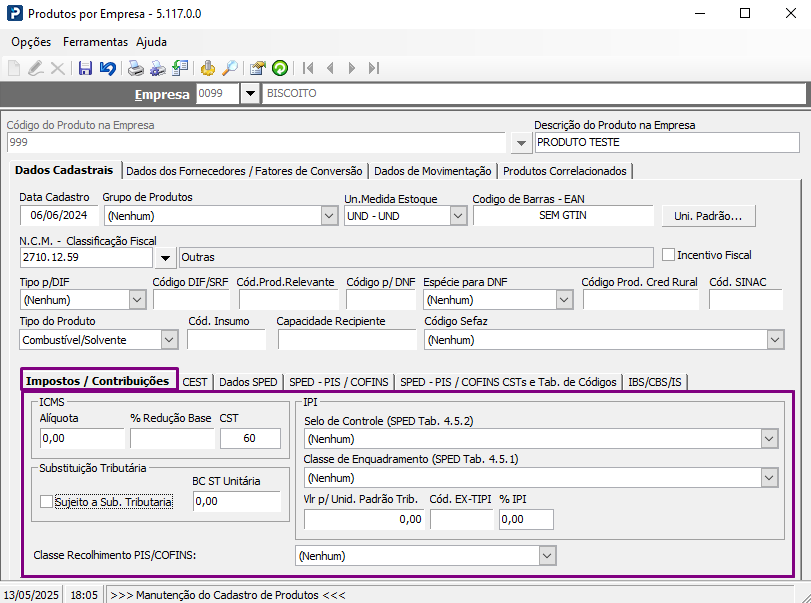The width and height of the screenshot is (811, 603).
Task: Go to the next record
Action: point(352,68)
